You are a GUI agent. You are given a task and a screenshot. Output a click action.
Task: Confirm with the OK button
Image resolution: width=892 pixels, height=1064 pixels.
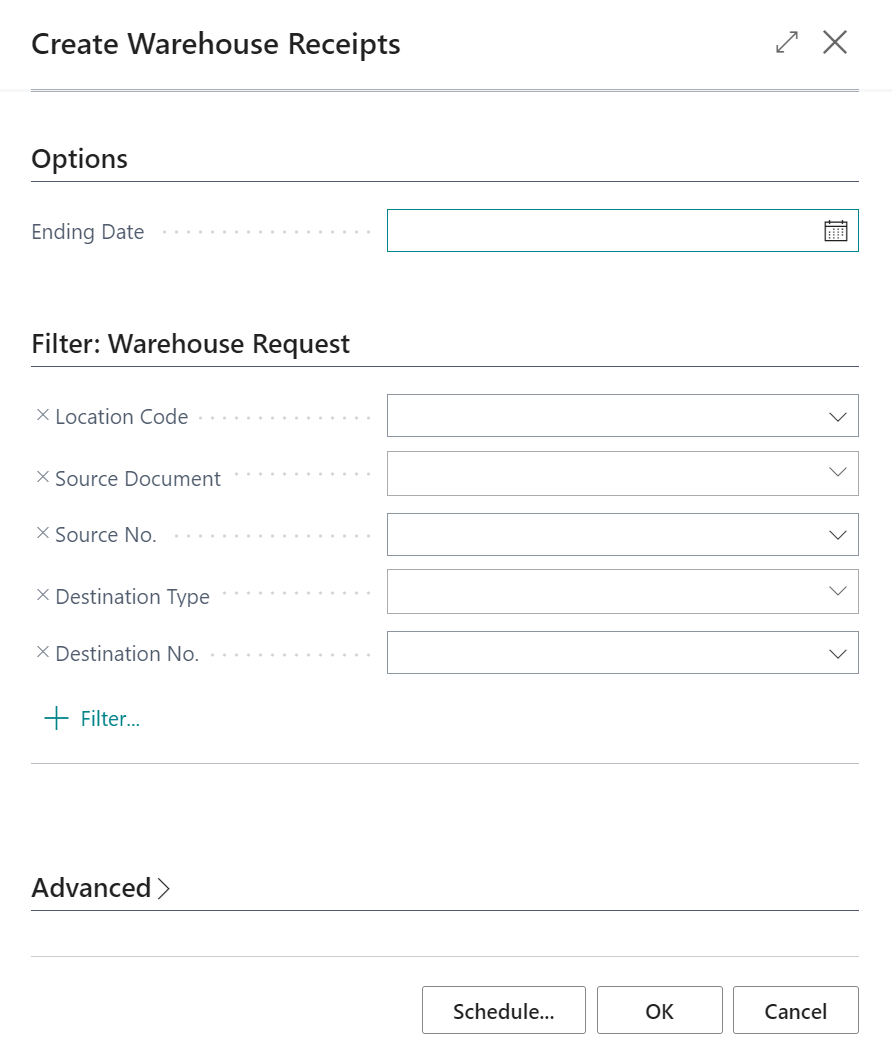(x=659, y=1010)
